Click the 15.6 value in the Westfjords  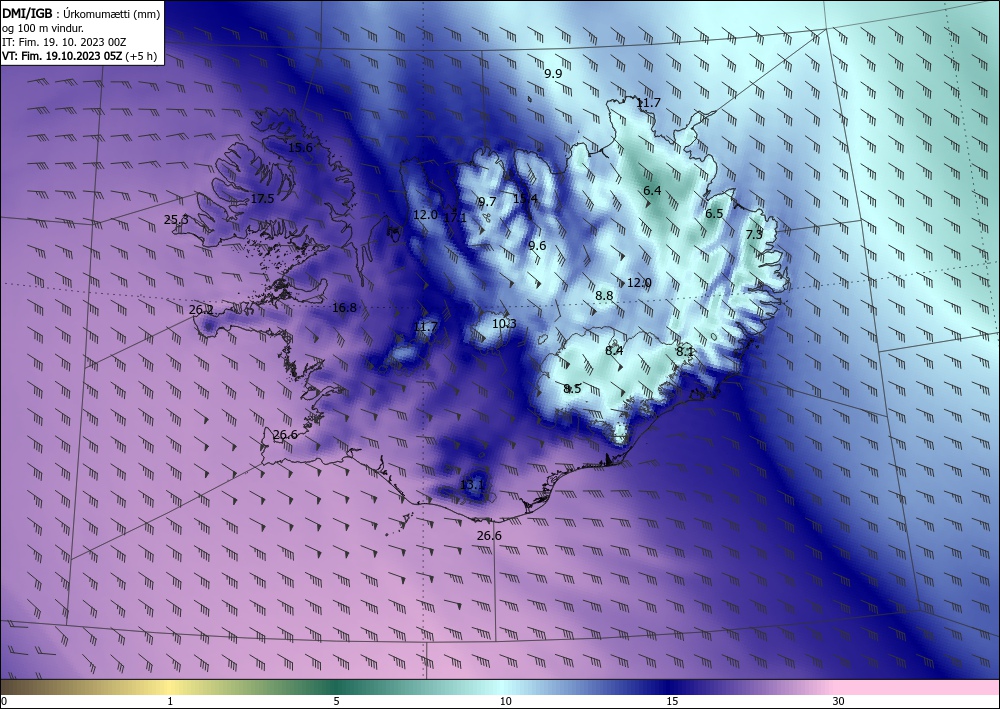(300, 147)
